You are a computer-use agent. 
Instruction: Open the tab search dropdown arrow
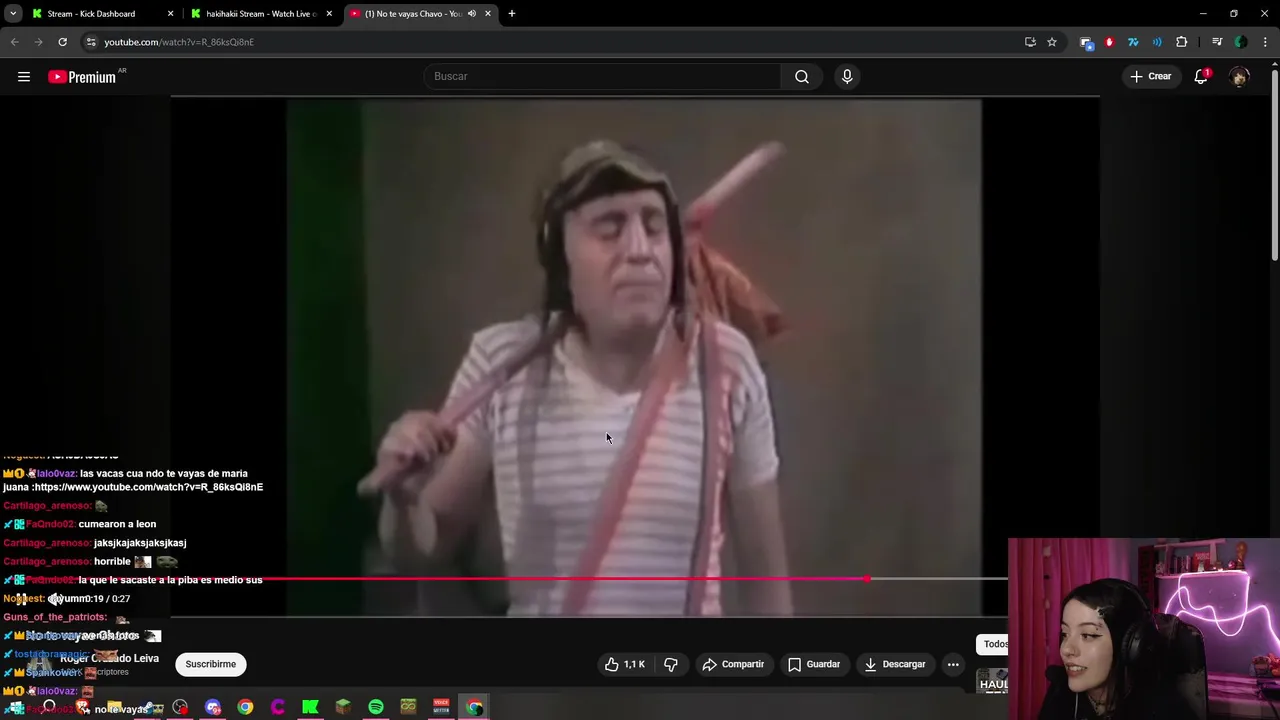click(x=13, y=14)
